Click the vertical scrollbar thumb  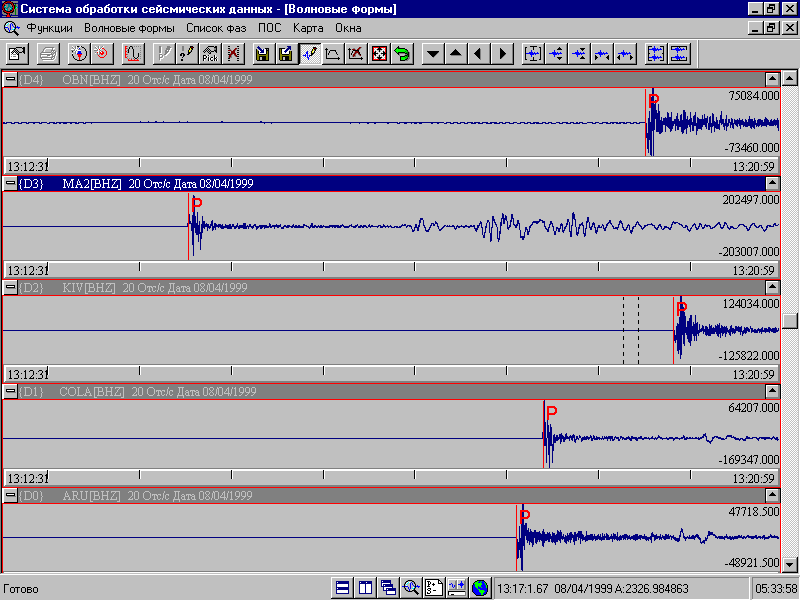tap(790, 321)
